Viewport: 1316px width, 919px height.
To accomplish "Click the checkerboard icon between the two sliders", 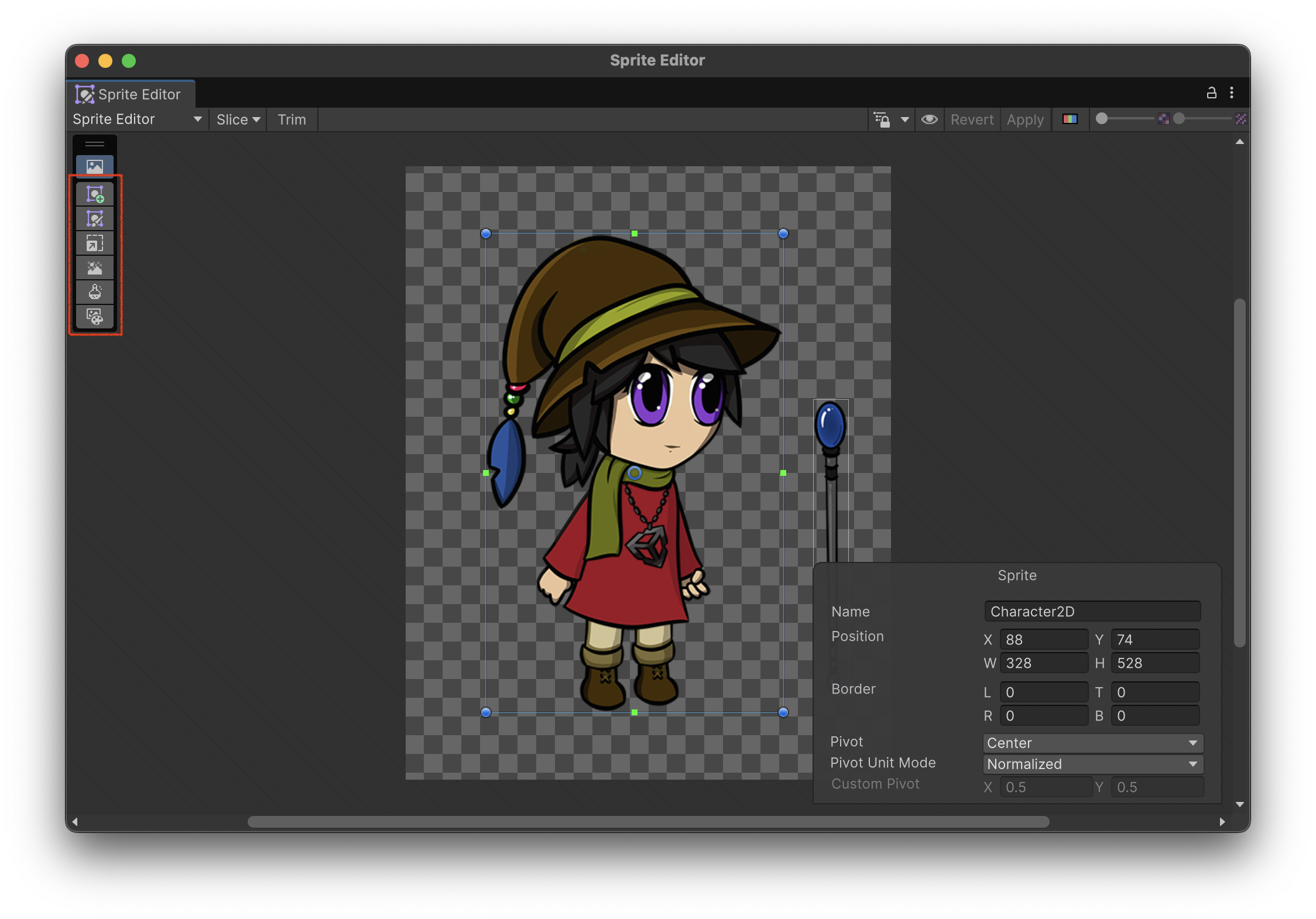I will (x=1164, y=119).
